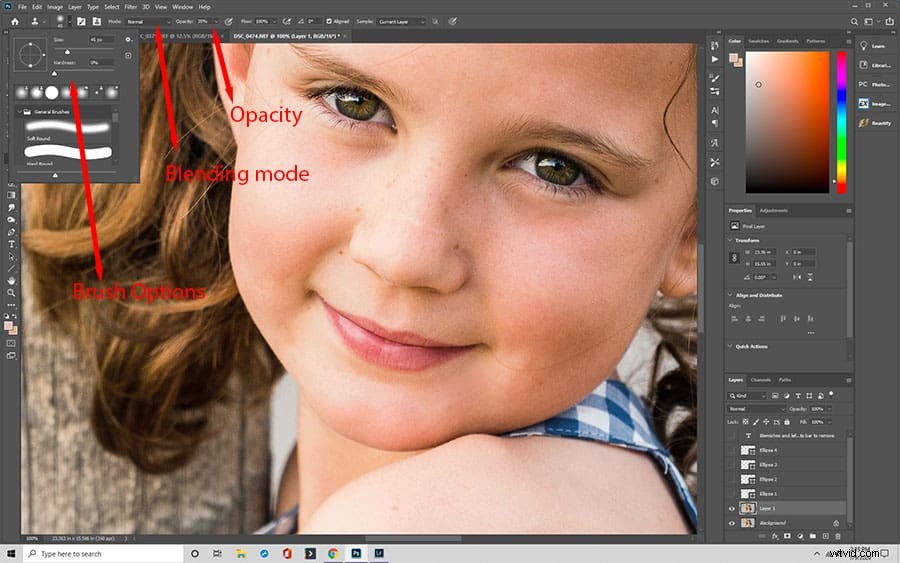900x563 pixels.
Task: Open the brush picker gear settings menu
Action: point(128,40)
